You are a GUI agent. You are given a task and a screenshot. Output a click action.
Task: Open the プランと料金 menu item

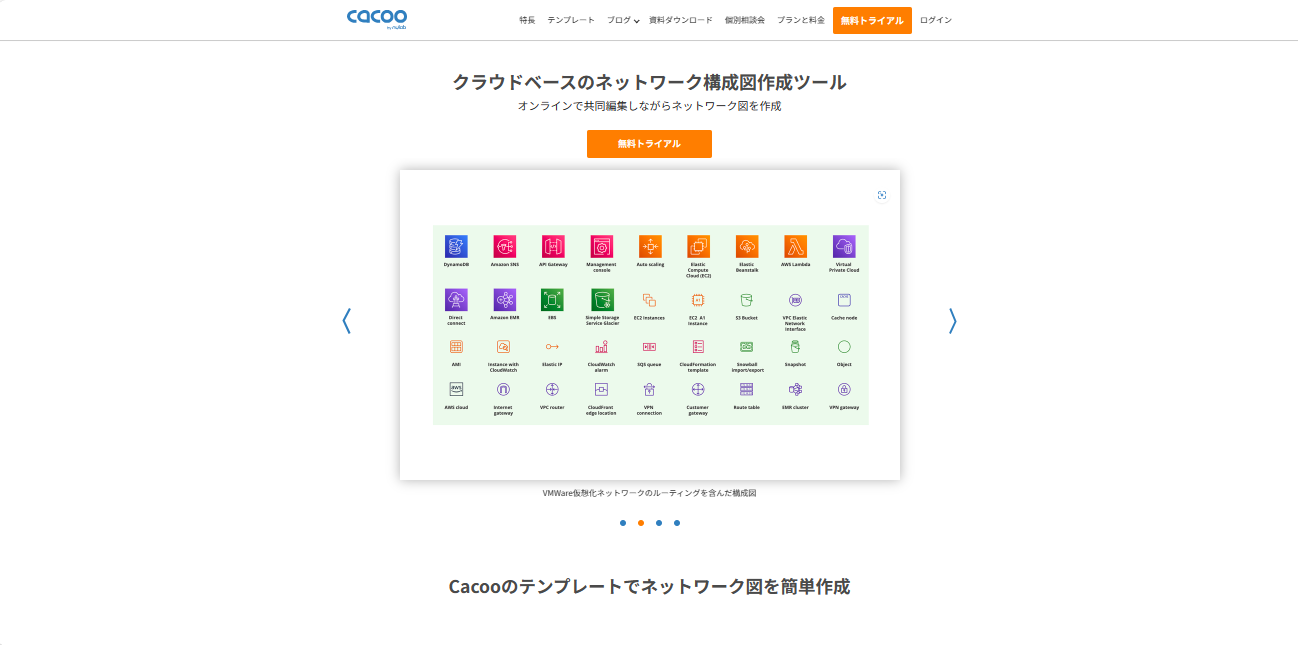[x=800, y=20]
